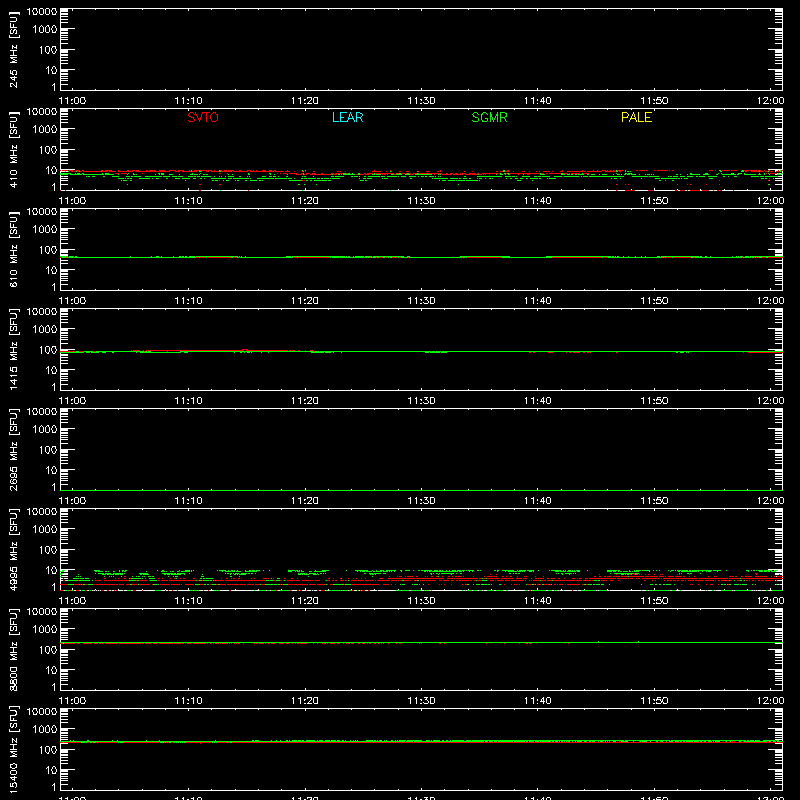
Task: Click the 100 y-axis label of 4995 MHz panel
Action: tap(48, 550)
